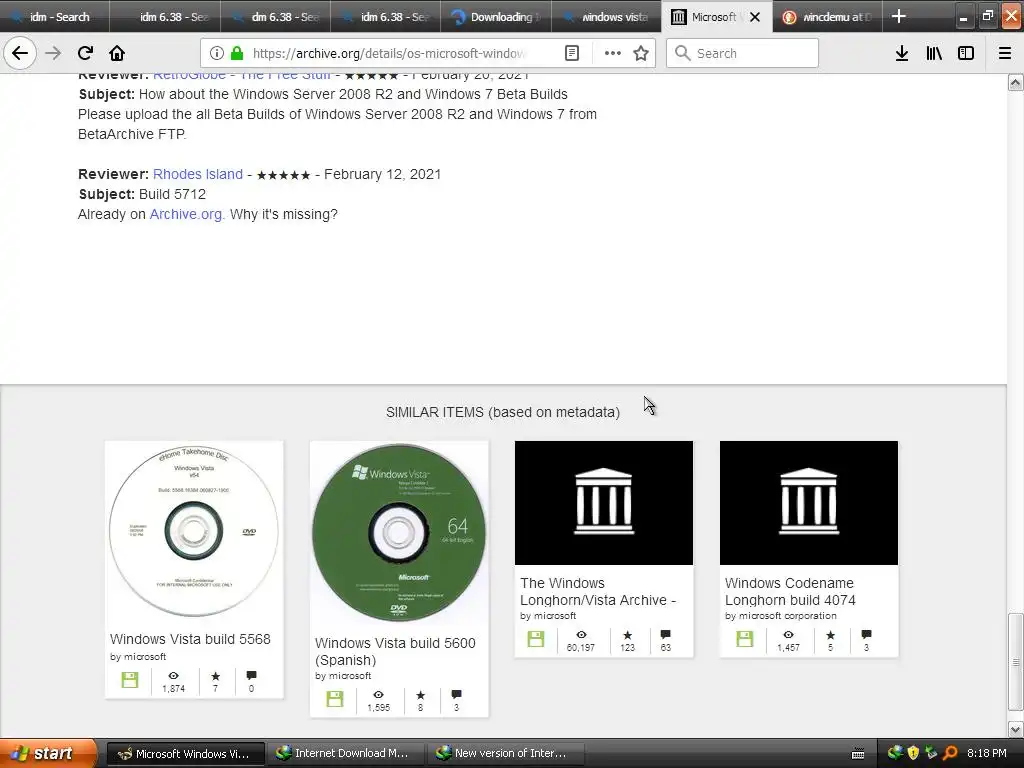This screenshot has height=768, width=1024.
Task: Click floppy icon on Longhorn/Vista Archive card
Action: 536,639
